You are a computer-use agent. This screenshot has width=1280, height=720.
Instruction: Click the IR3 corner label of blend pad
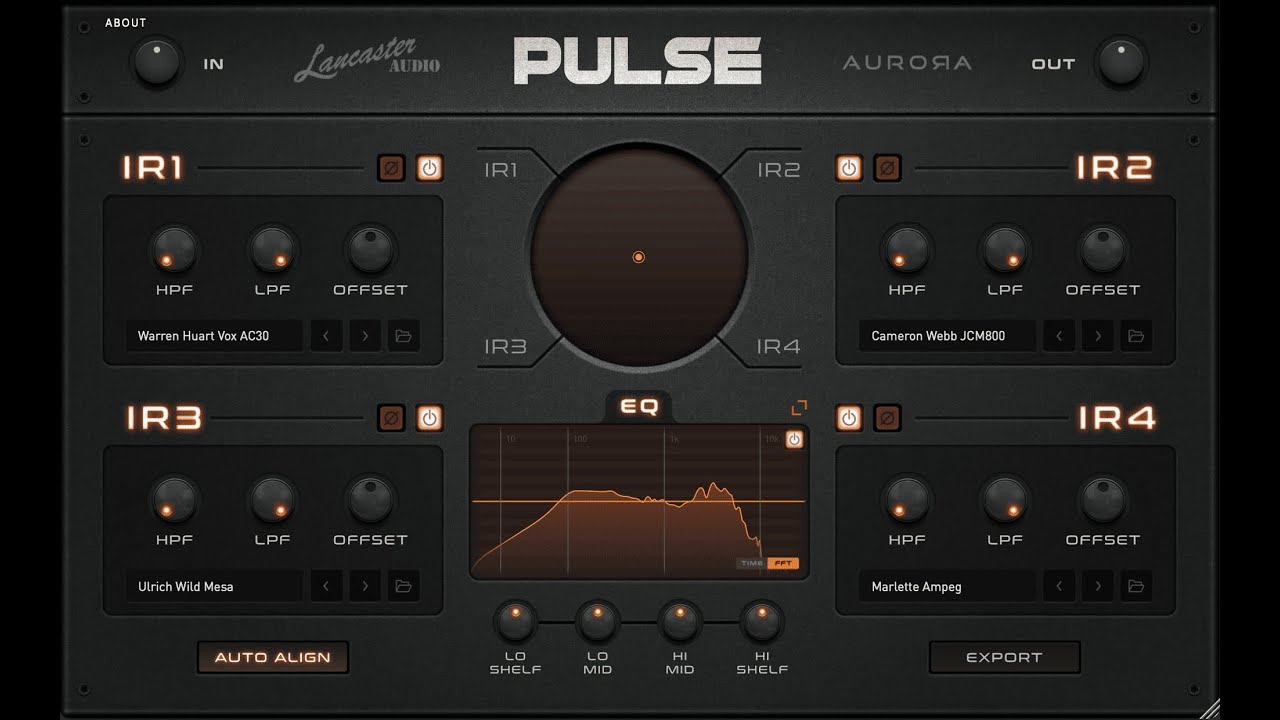[x=505, y=347]
